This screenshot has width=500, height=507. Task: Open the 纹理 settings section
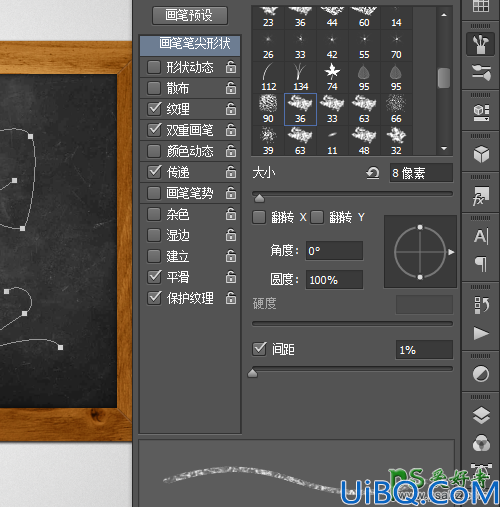pos(178,109)
